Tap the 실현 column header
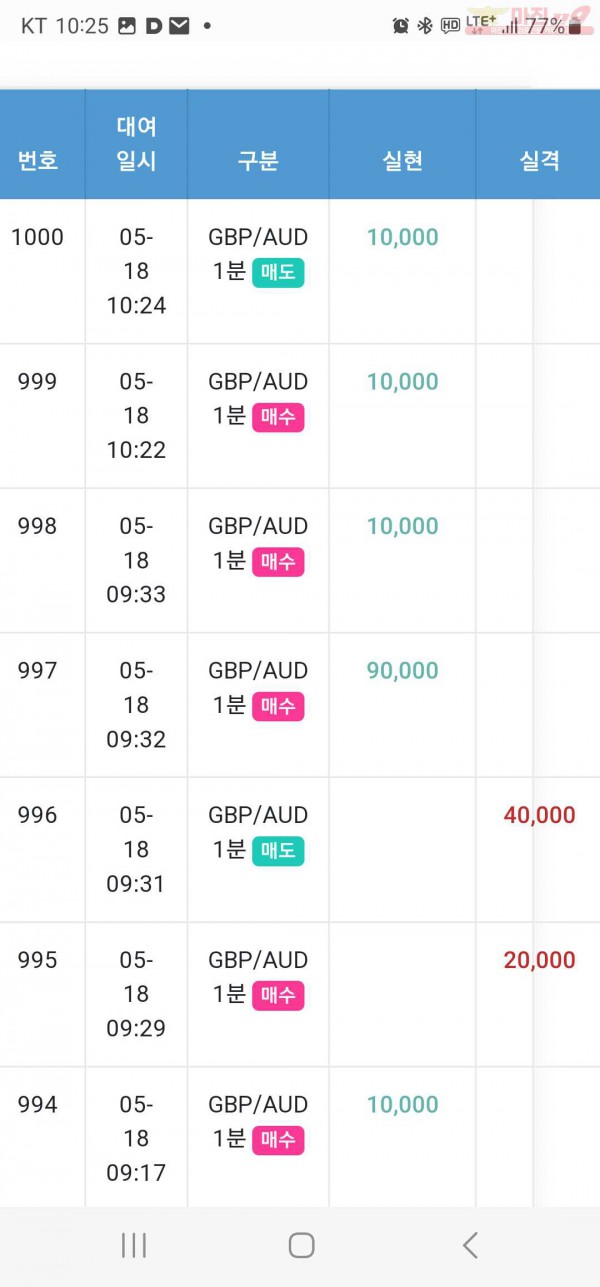 (x=403, y=160)
